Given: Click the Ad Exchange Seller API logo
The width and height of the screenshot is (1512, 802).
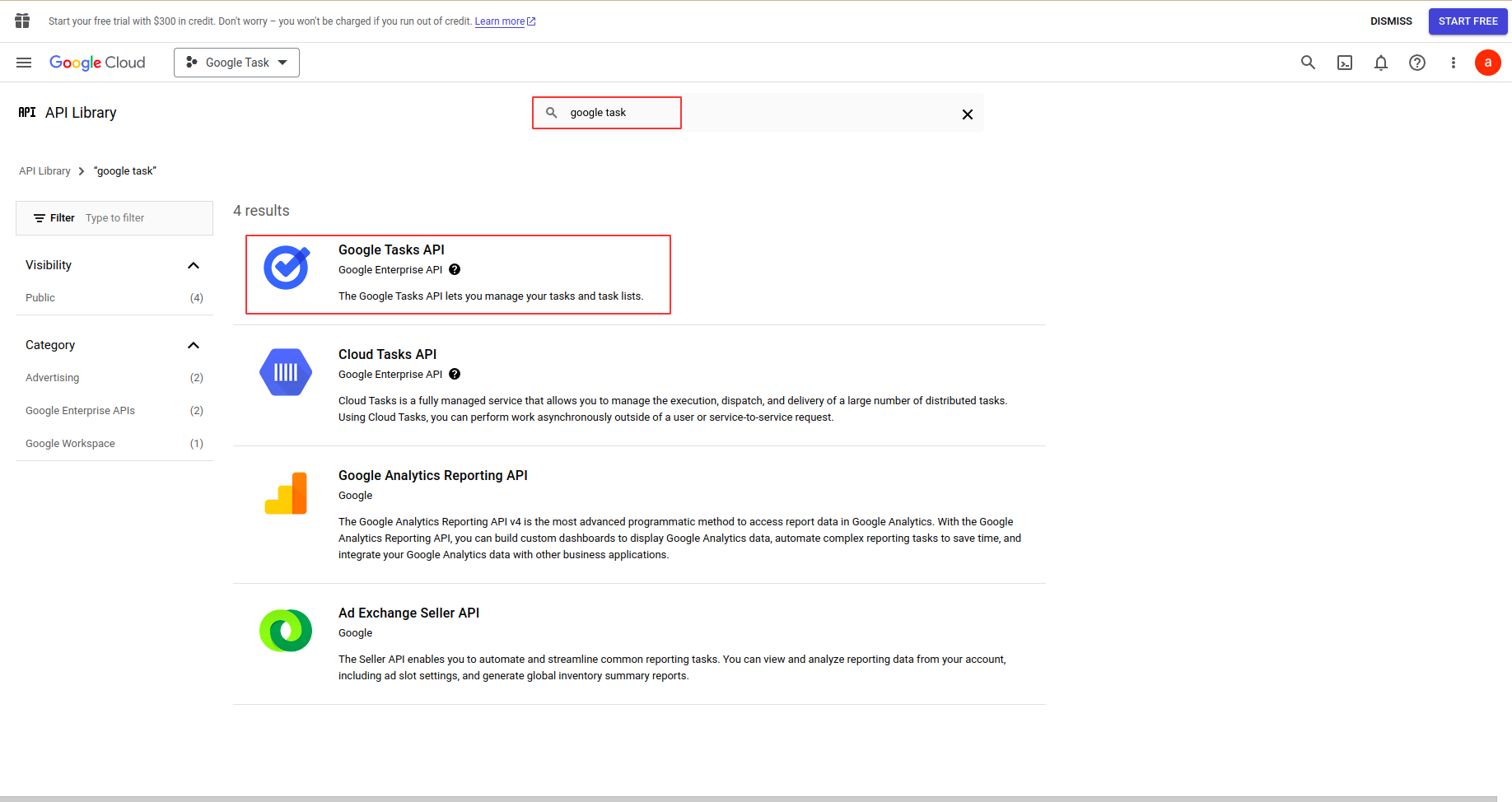Looking at the screenshot, I should click(286, 631).
